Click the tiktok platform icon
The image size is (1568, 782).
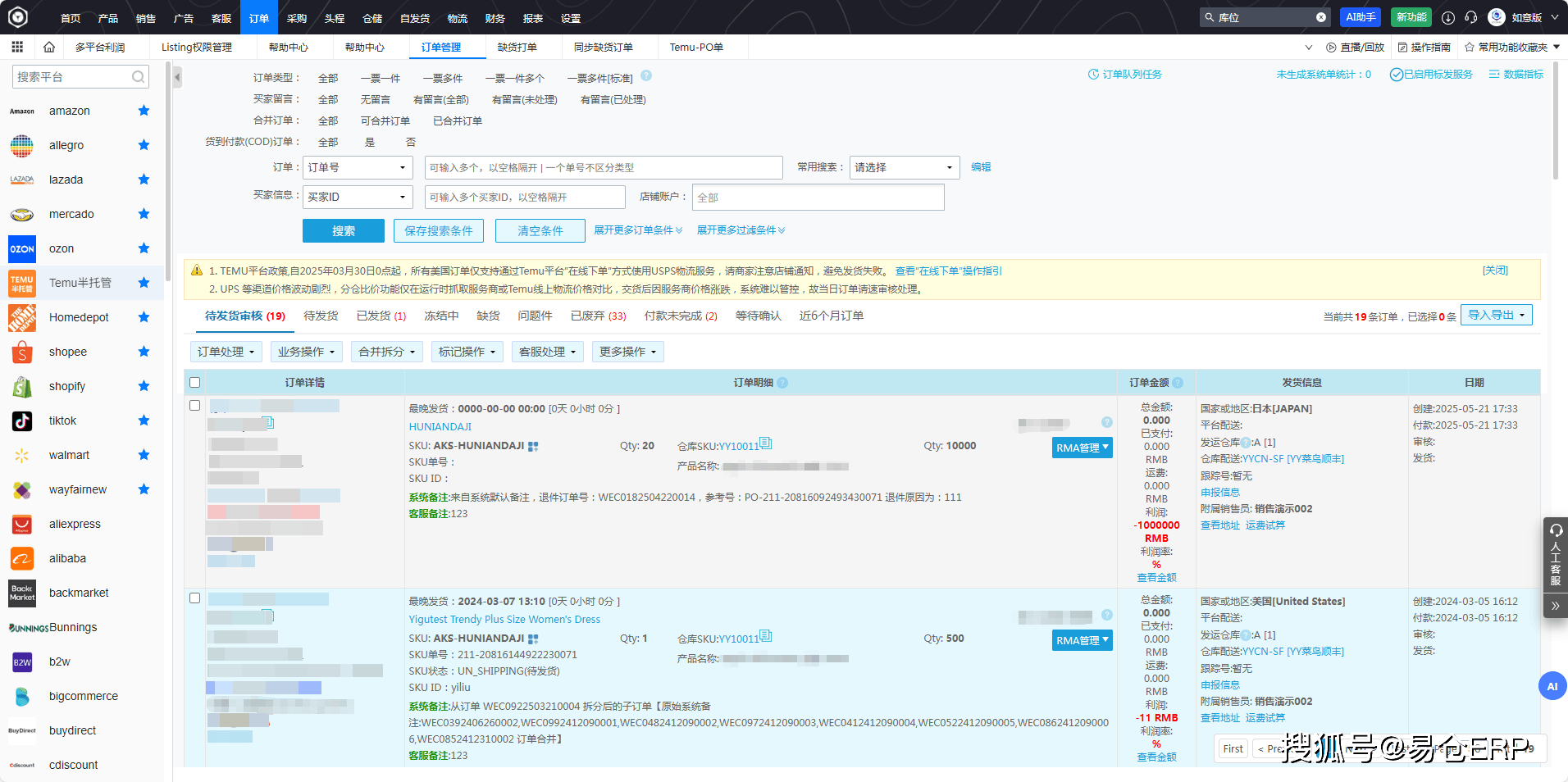22,421
